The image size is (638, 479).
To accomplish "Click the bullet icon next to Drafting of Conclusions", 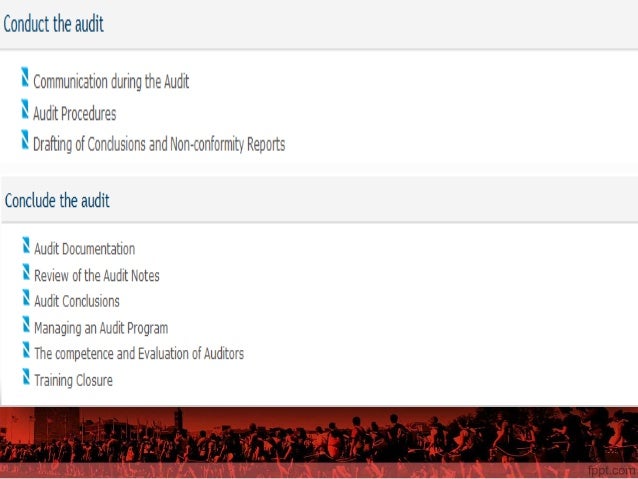I will pos(25,140).
